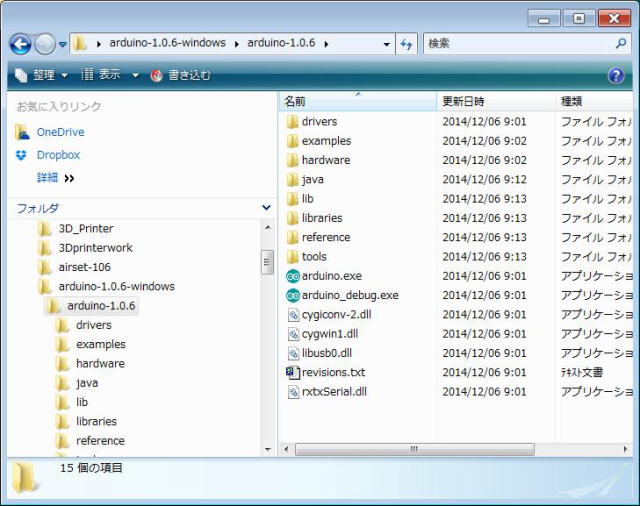This screenshot has height=506, width=640.
Task: Open recent pages dropdown beside navigation arrows
Action: [62, 44]
